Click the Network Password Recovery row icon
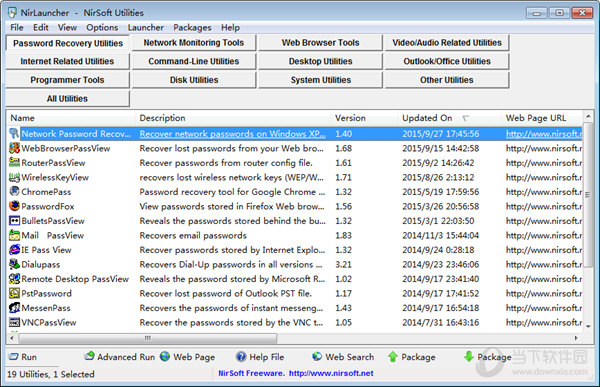The image size is (600, 387). coord(14,134)
